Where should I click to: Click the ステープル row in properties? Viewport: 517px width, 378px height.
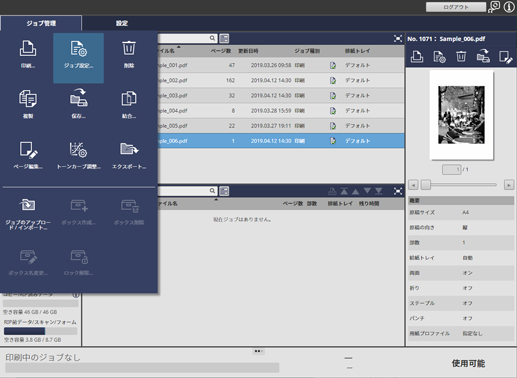click(461, 303)
